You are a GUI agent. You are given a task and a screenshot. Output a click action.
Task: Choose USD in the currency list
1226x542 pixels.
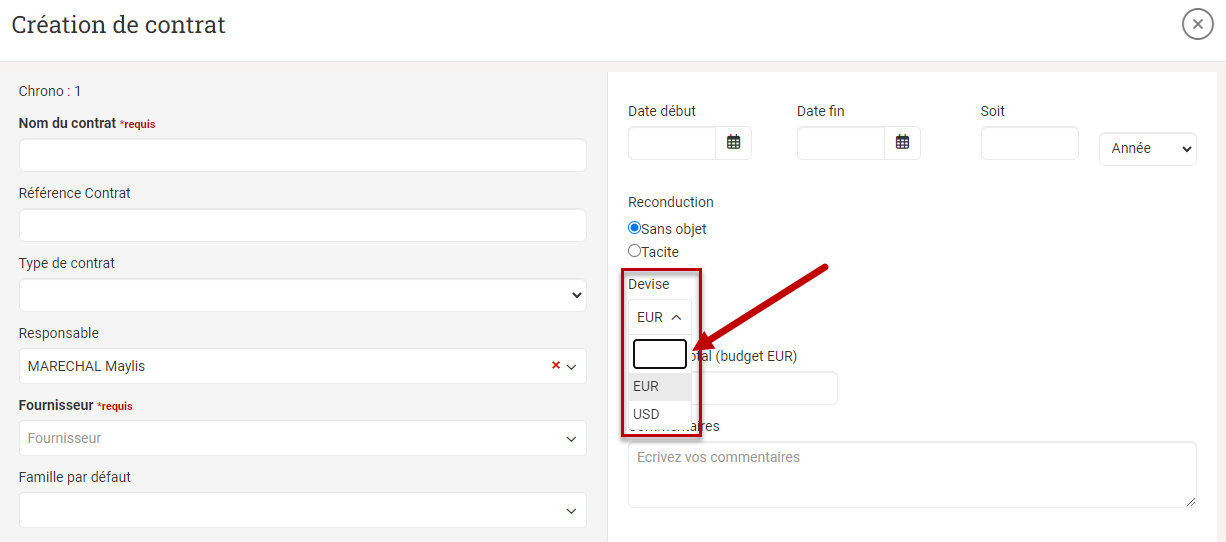647,414
